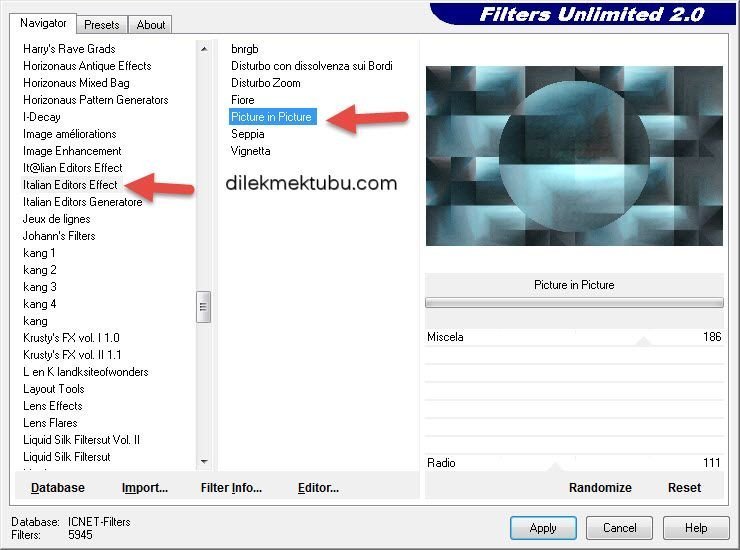Open Help for Filters Unlimited
740x550 pixels.
point(696,528)
